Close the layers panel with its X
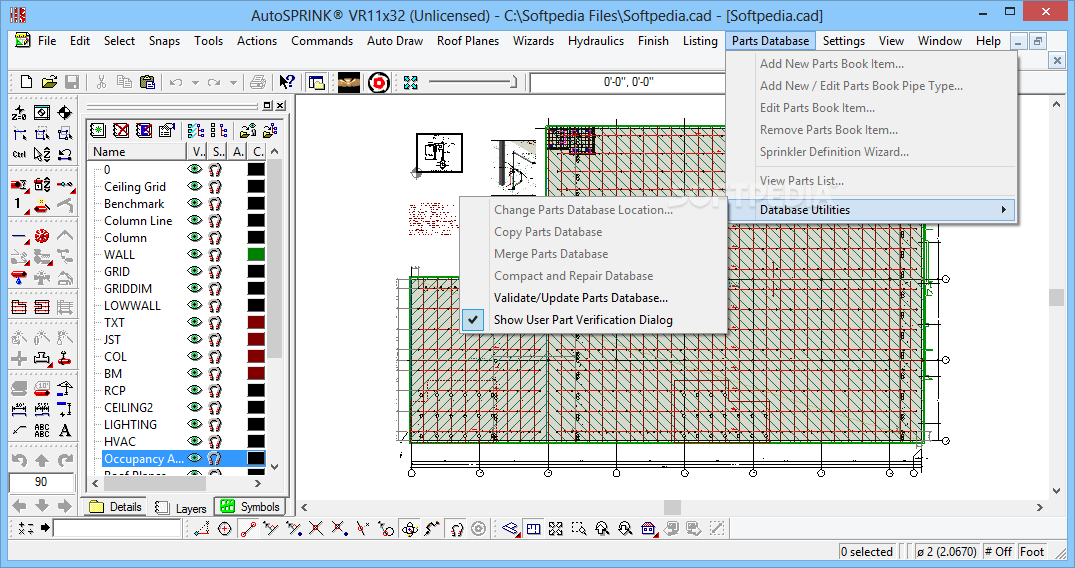 280,106
